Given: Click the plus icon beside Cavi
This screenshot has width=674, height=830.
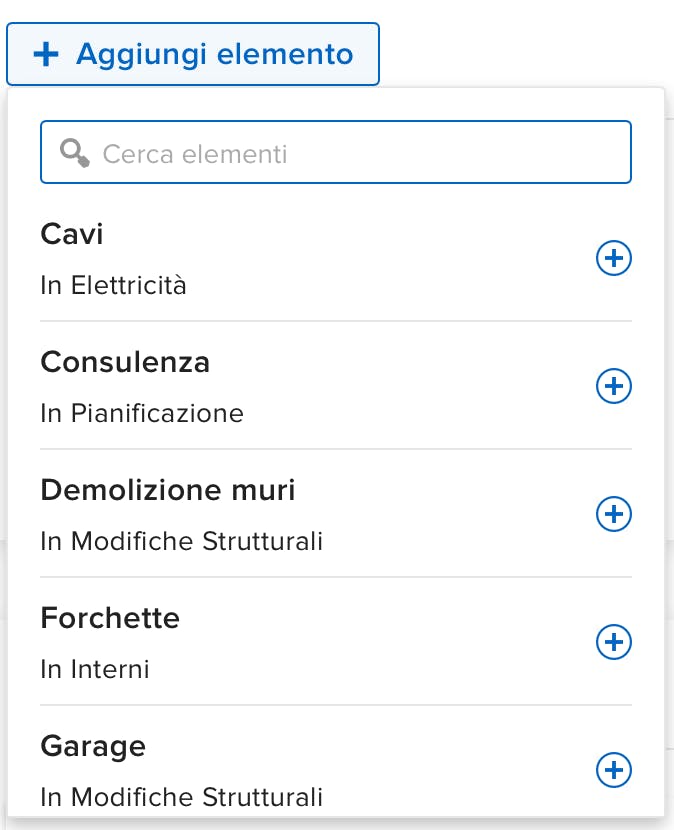Looking at the screenshot, I should [613, 259].
